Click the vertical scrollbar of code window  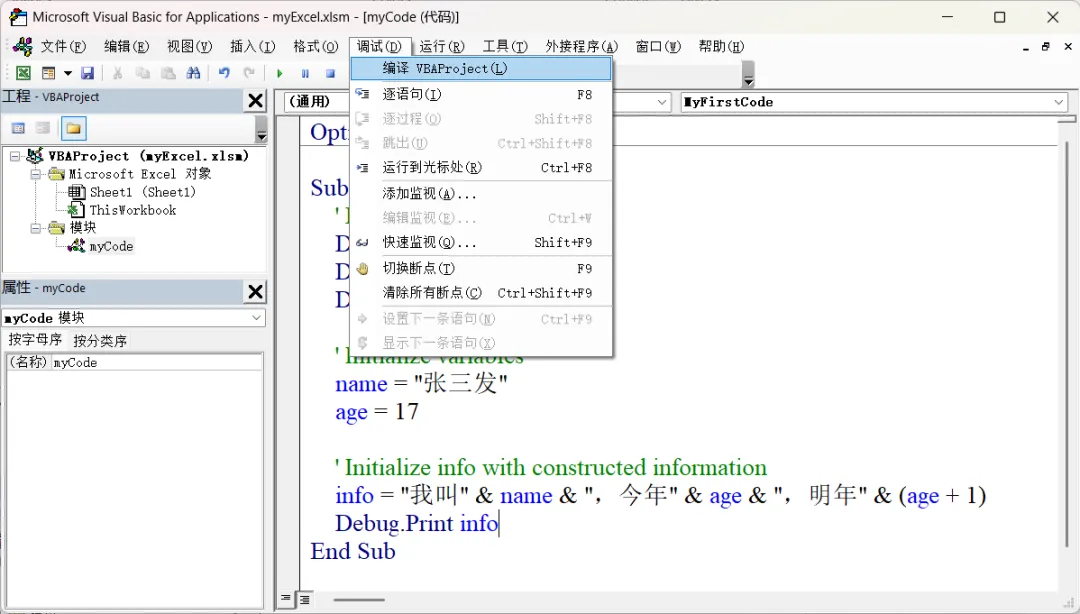1067,345
